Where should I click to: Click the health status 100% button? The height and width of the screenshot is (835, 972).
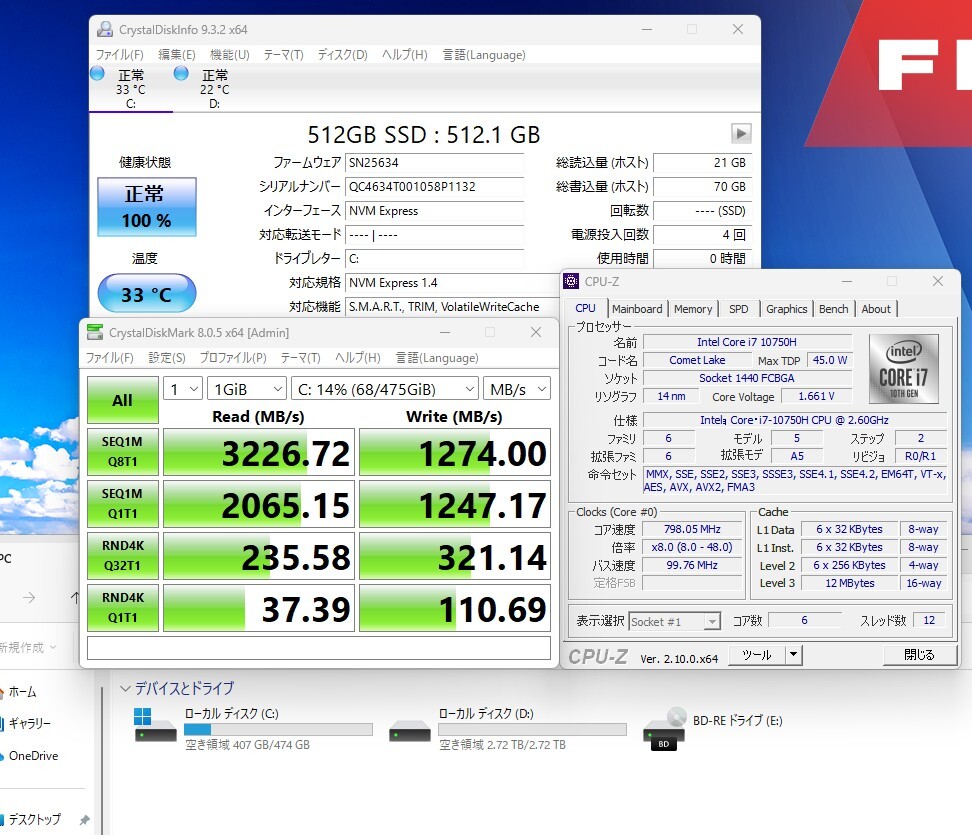(x=147, y=207)
